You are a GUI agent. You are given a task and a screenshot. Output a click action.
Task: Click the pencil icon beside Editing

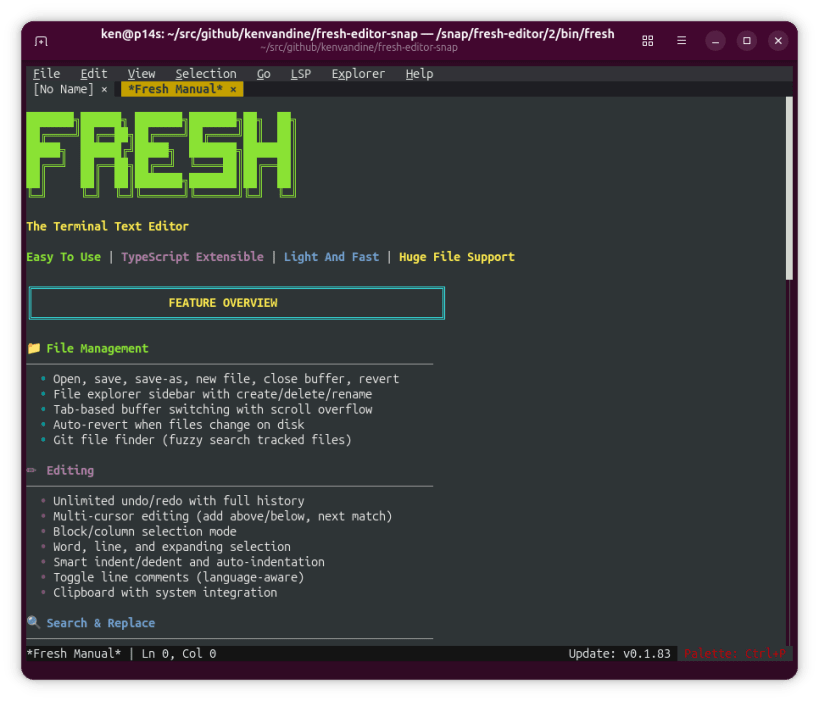click(x=32, y=470)
